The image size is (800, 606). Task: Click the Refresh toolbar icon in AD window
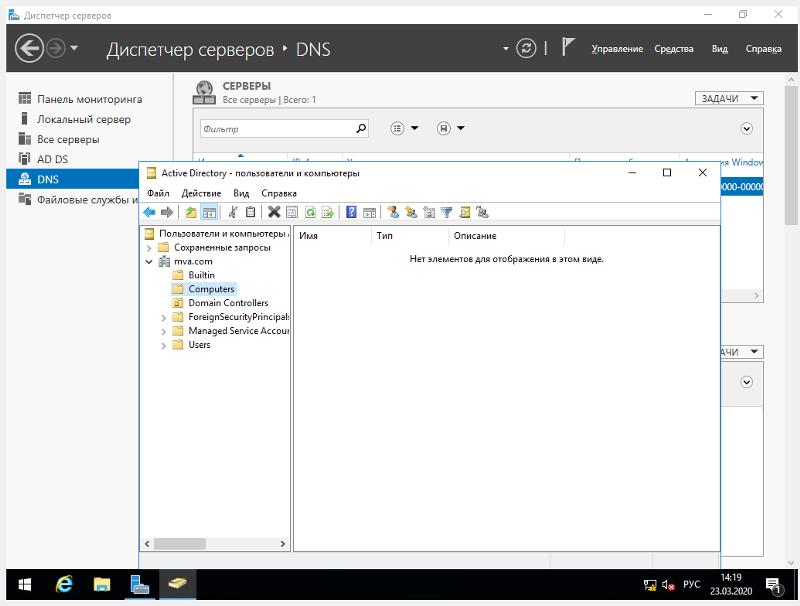310,212
